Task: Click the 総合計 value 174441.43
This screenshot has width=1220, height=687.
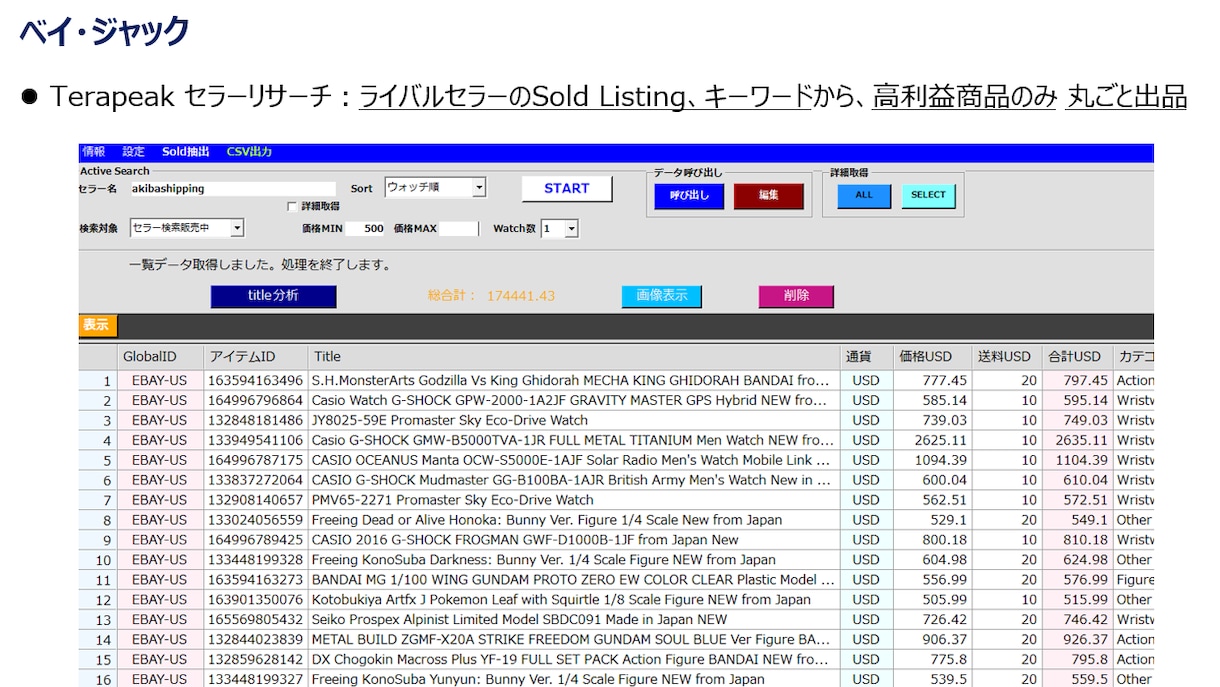Action: [x=520, y=296]
